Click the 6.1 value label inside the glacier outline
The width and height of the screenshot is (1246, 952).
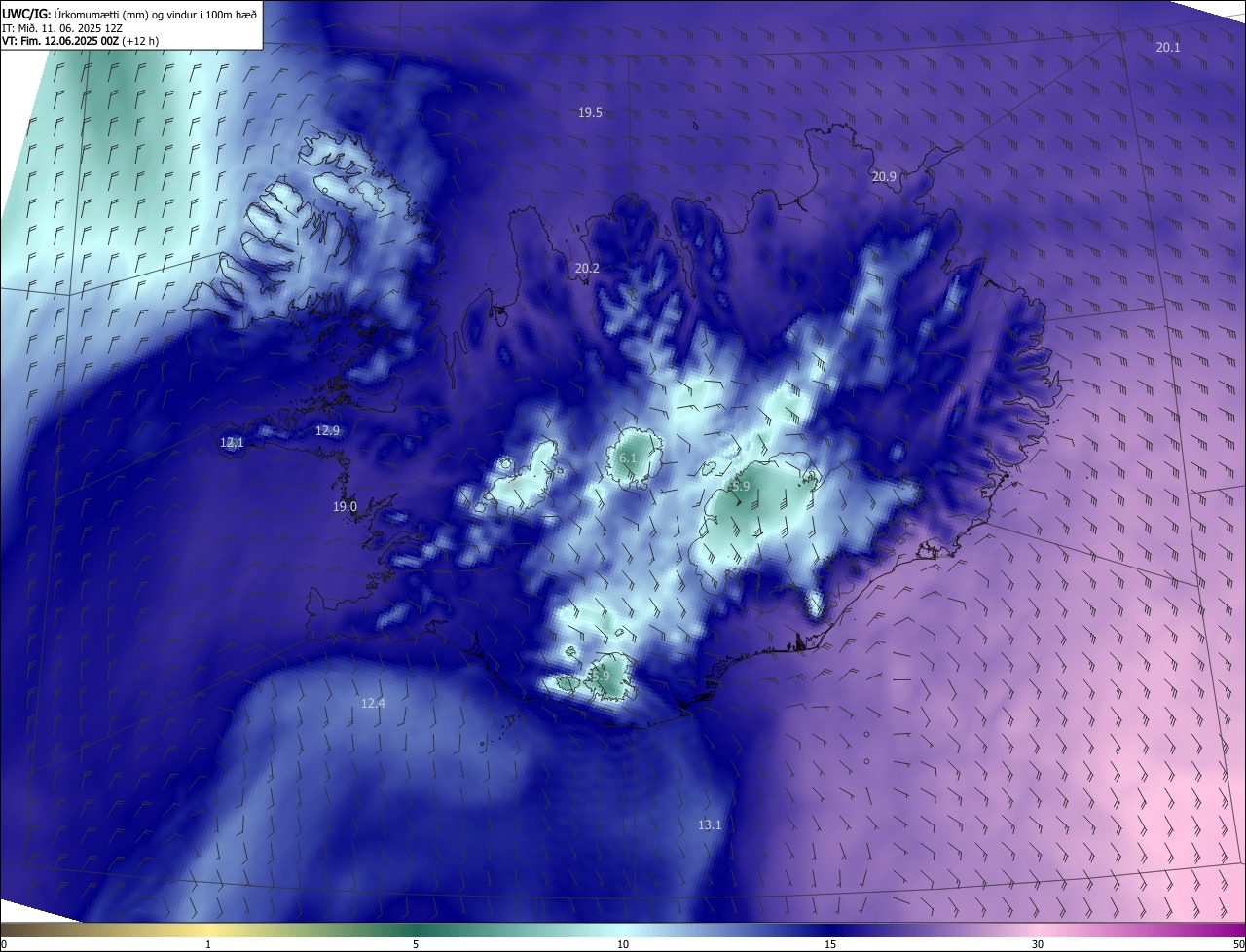pos(628,458)
